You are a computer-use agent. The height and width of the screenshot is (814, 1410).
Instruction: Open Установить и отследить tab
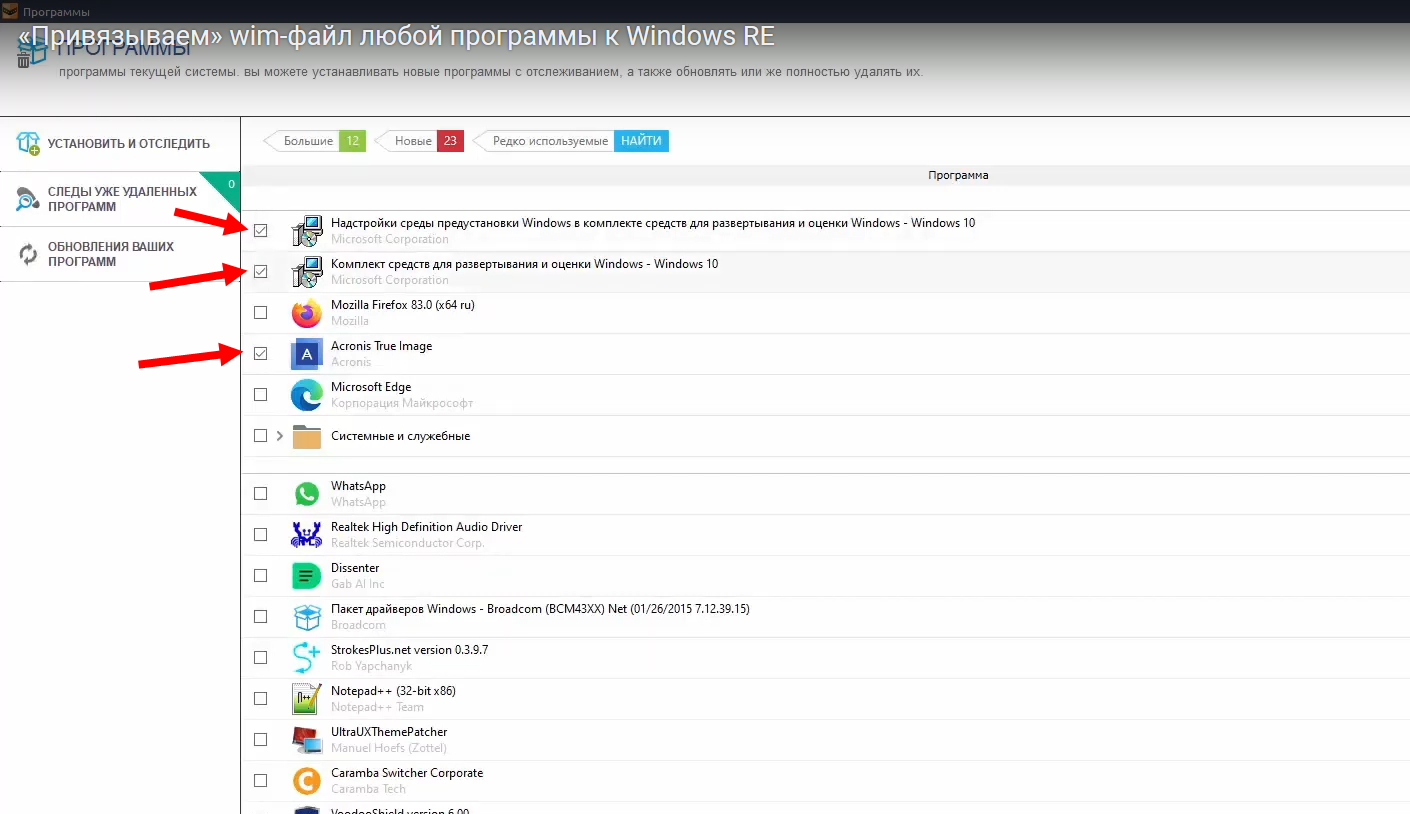tap(120, 144)
